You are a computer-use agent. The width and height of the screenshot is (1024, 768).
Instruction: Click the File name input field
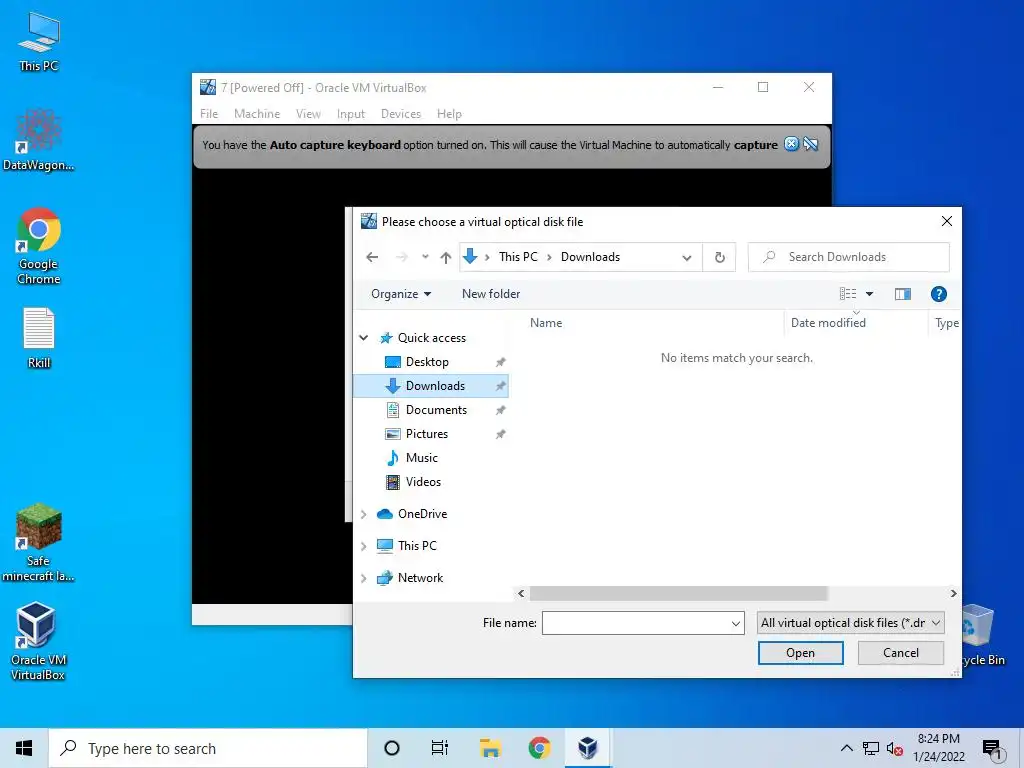[636, 623]
